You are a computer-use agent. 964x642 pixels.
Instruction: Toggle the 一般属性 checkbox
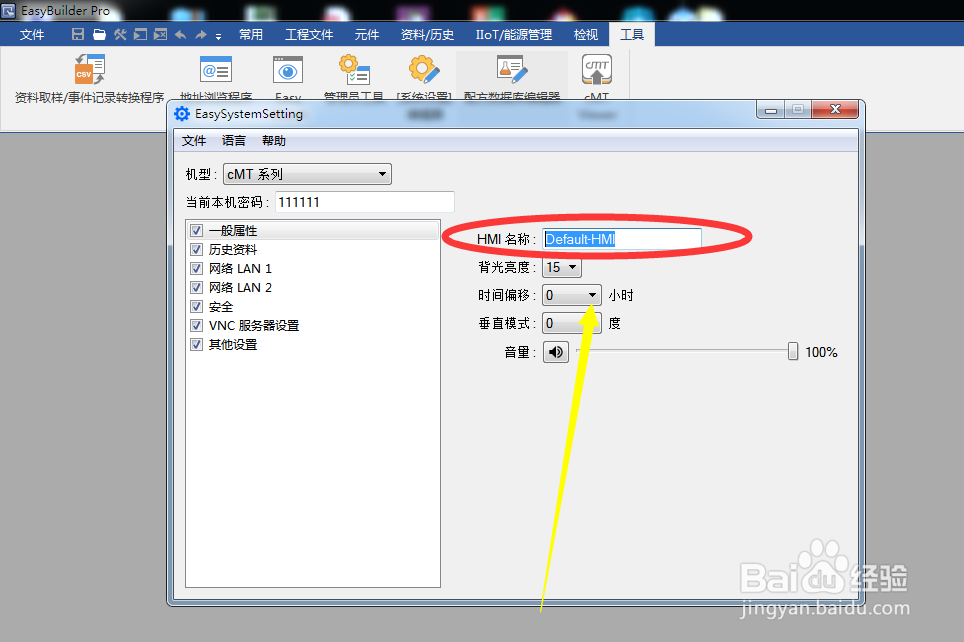point(196,231)
